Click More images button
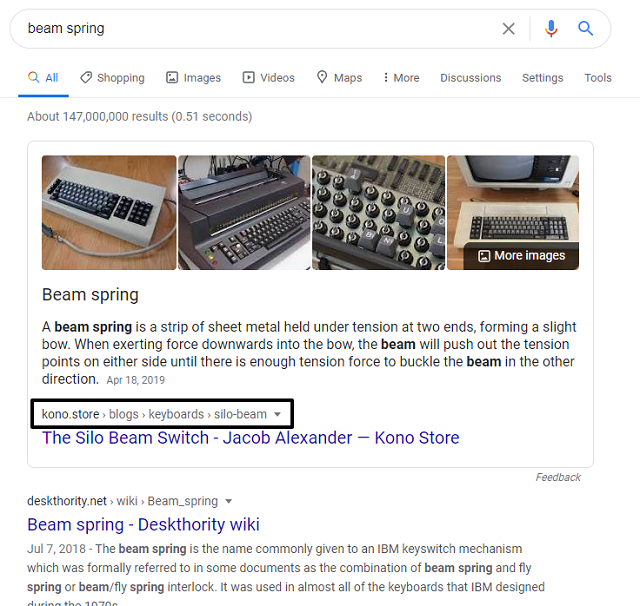640x606 pixels. (x=521, y=256)
